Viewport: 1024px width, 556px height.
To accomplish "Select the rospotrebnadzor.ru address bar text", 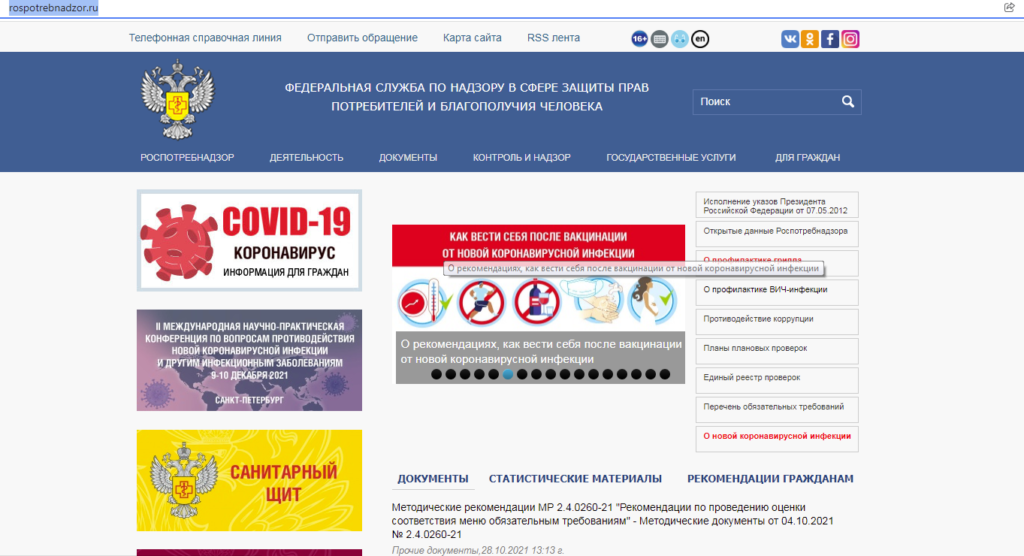I will click(x=54, y=8).
